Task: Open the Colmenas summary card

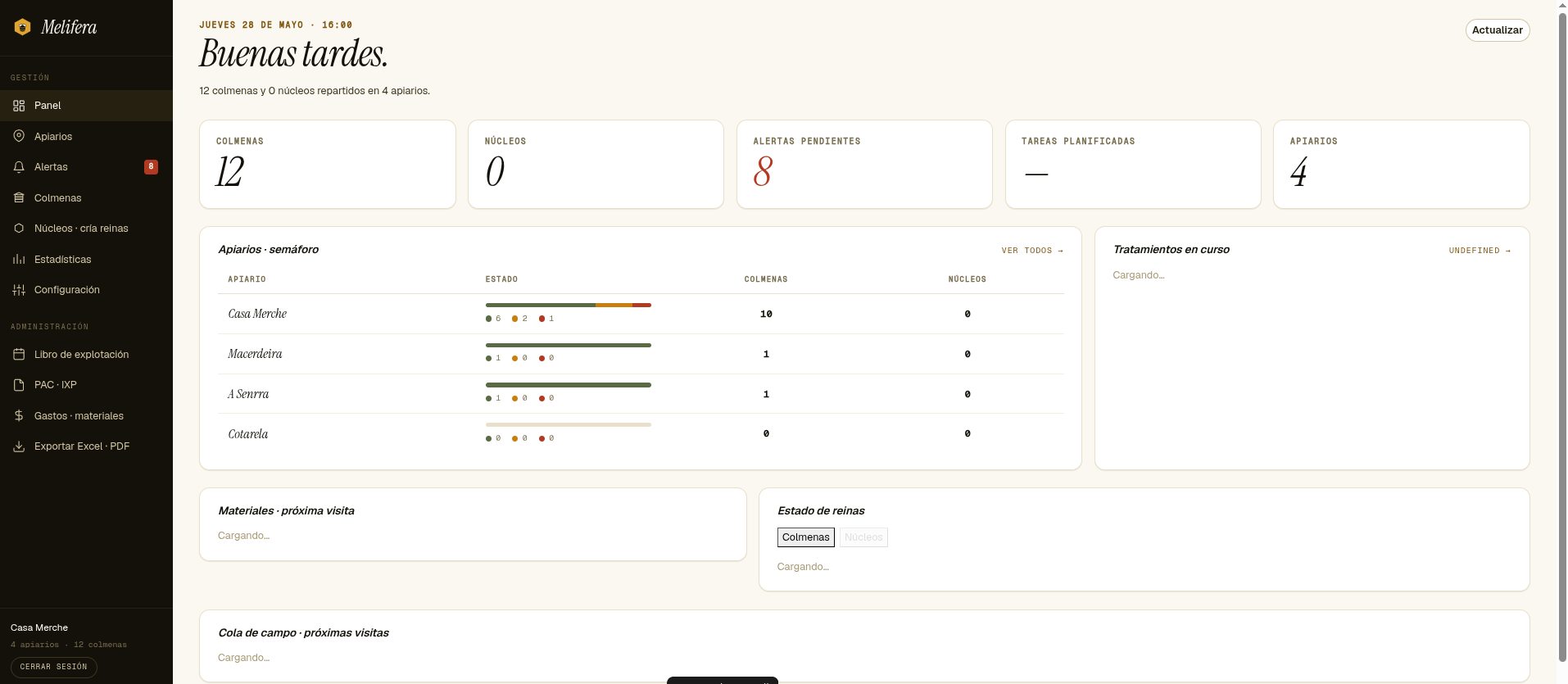Action: pyautogui.click(x=328, y=165)
